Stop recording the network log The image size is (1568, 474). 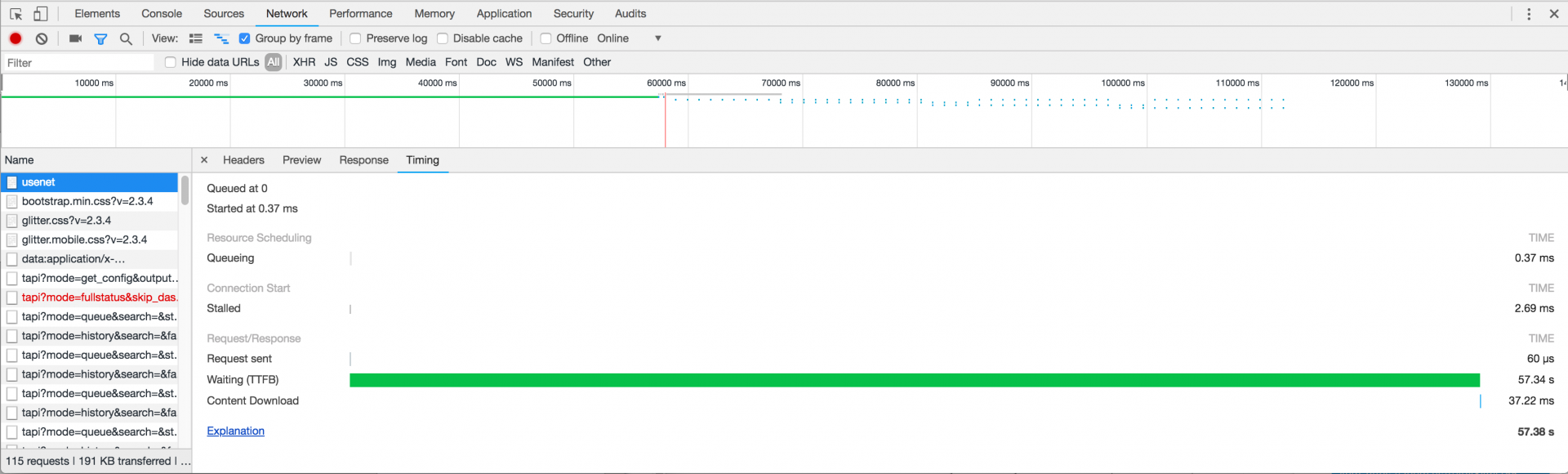(16, 38)
